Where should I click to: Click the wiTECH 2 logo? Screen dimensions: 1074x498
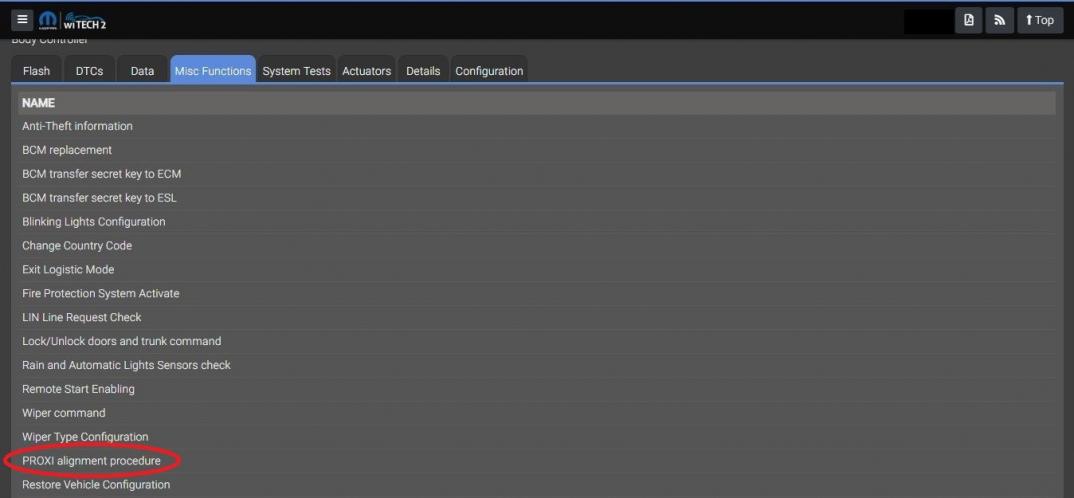86,21
